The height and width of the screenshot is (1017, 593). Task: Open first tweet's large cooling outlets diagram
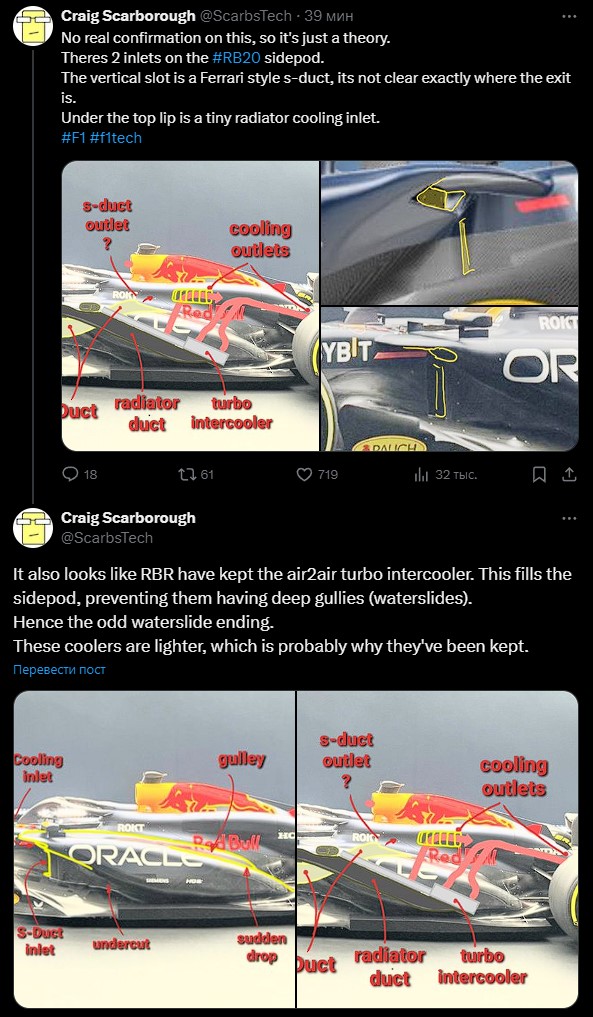(x=190, y=305)
